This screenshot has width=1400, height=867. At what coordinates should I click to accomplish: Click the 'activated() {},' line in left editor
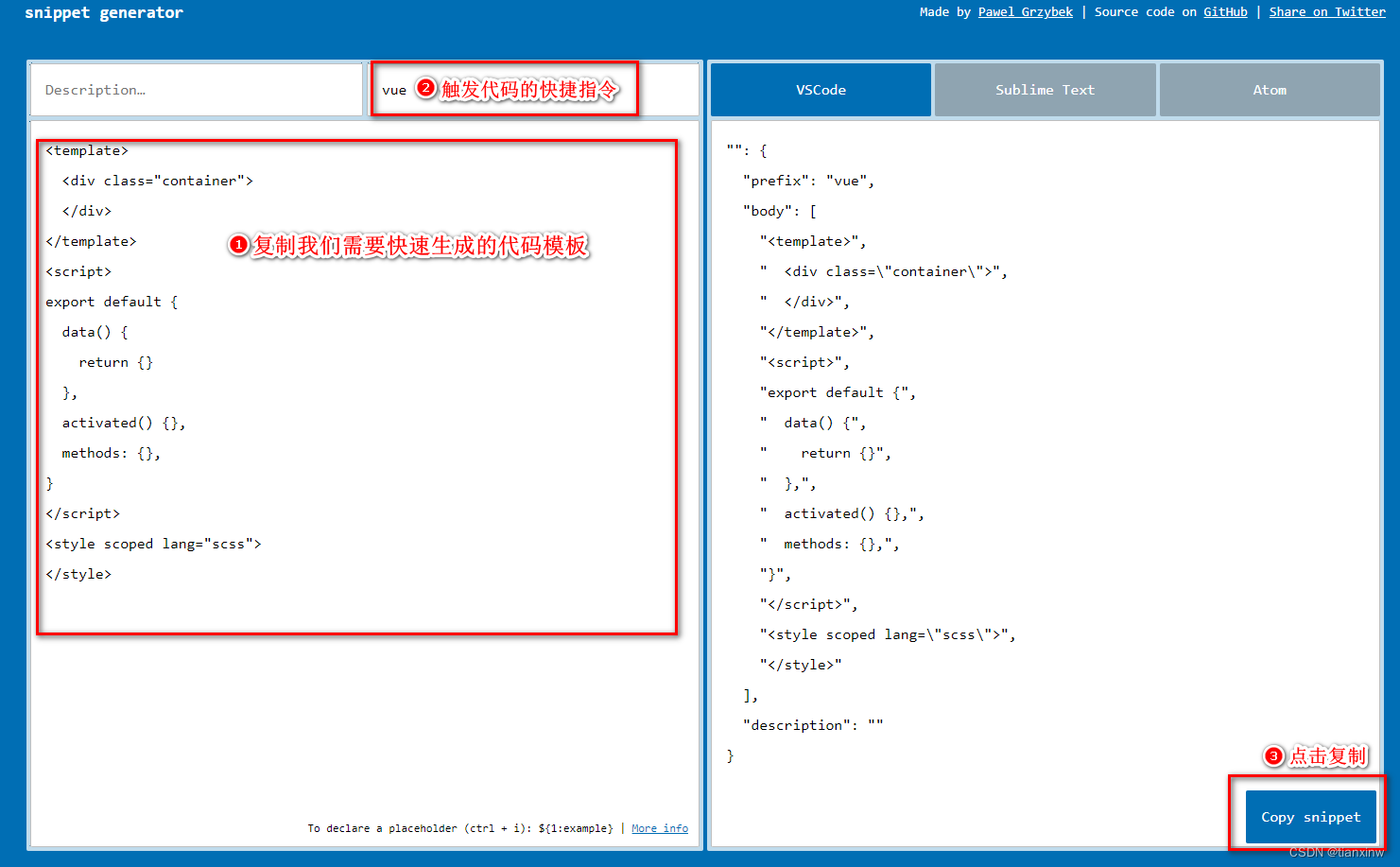click(124, 423)
